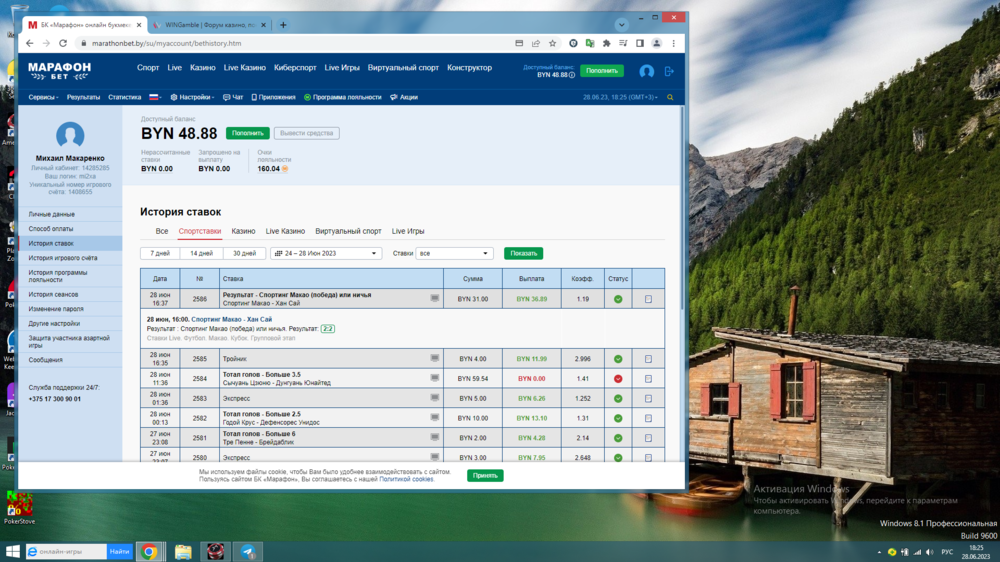Viewport: 1000px width, 562px height.
Task: Open Киберспорт in the top navigation
Action: point(295,68)
